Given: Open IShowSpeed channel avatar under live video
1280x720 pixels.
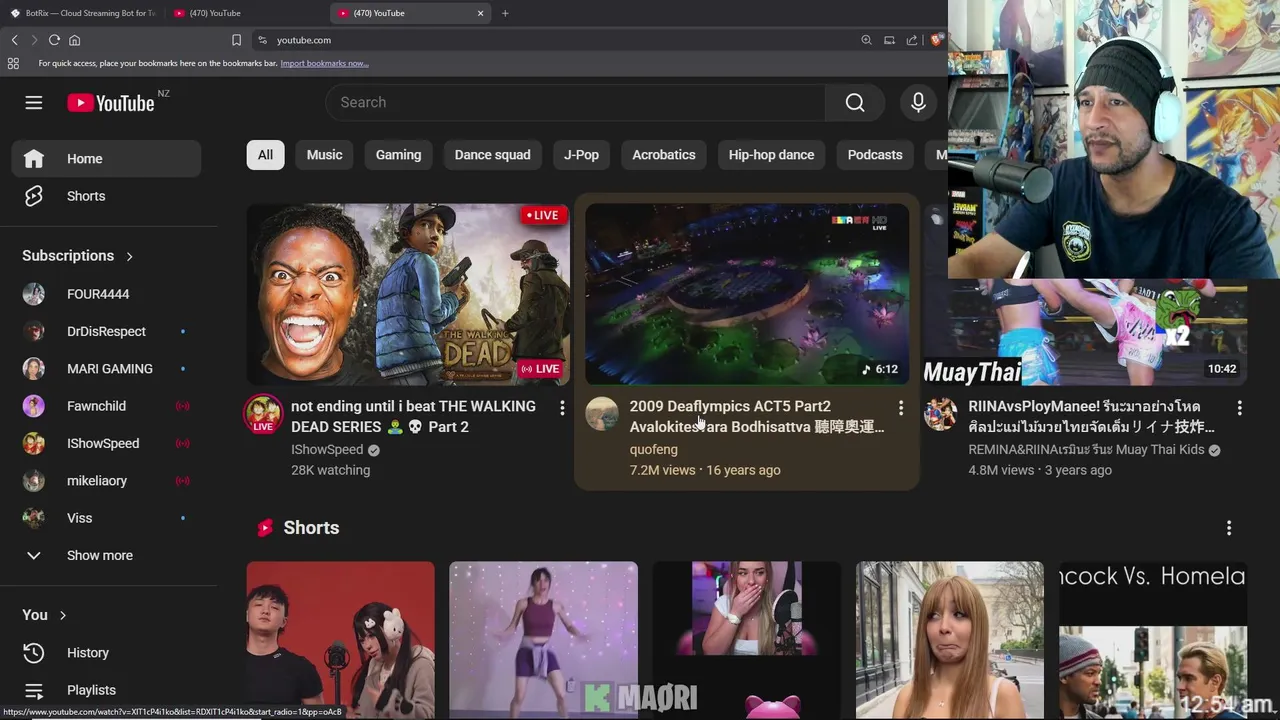Looking at the screenshot, I should [x=263, y=414].
